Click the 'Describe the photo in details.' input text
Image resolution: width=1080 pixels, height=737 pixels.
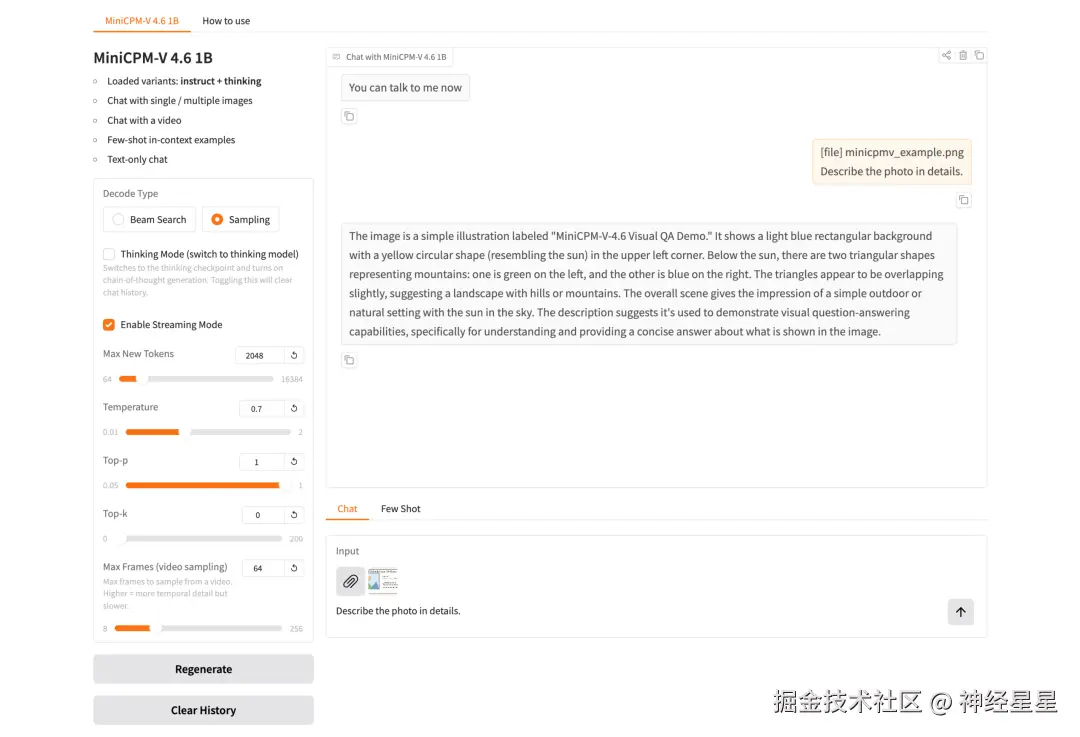[x=398, y=611]
